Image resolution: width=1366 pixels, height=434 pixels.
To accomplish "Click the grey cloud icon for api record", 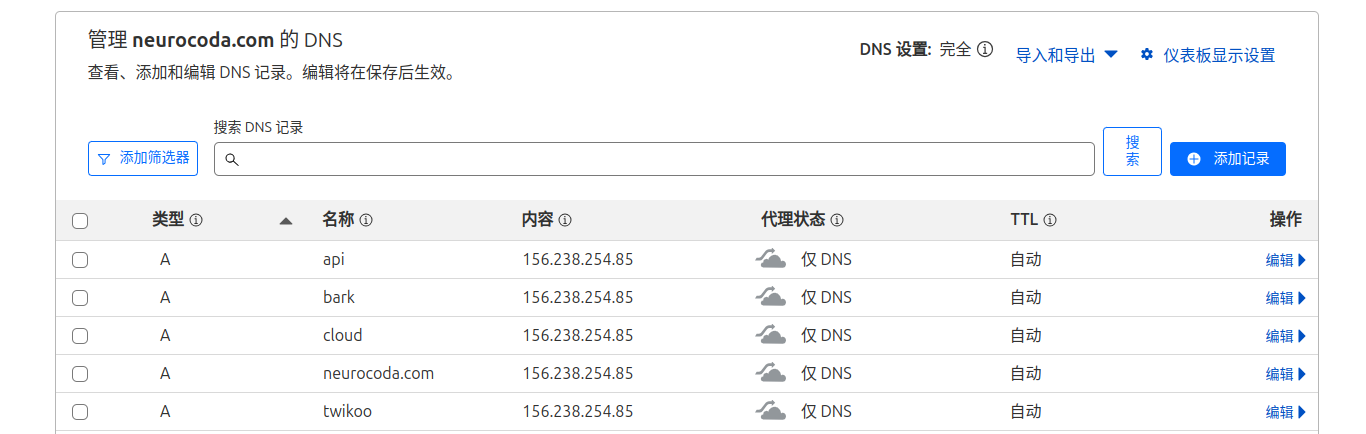I will coord(770,260).
